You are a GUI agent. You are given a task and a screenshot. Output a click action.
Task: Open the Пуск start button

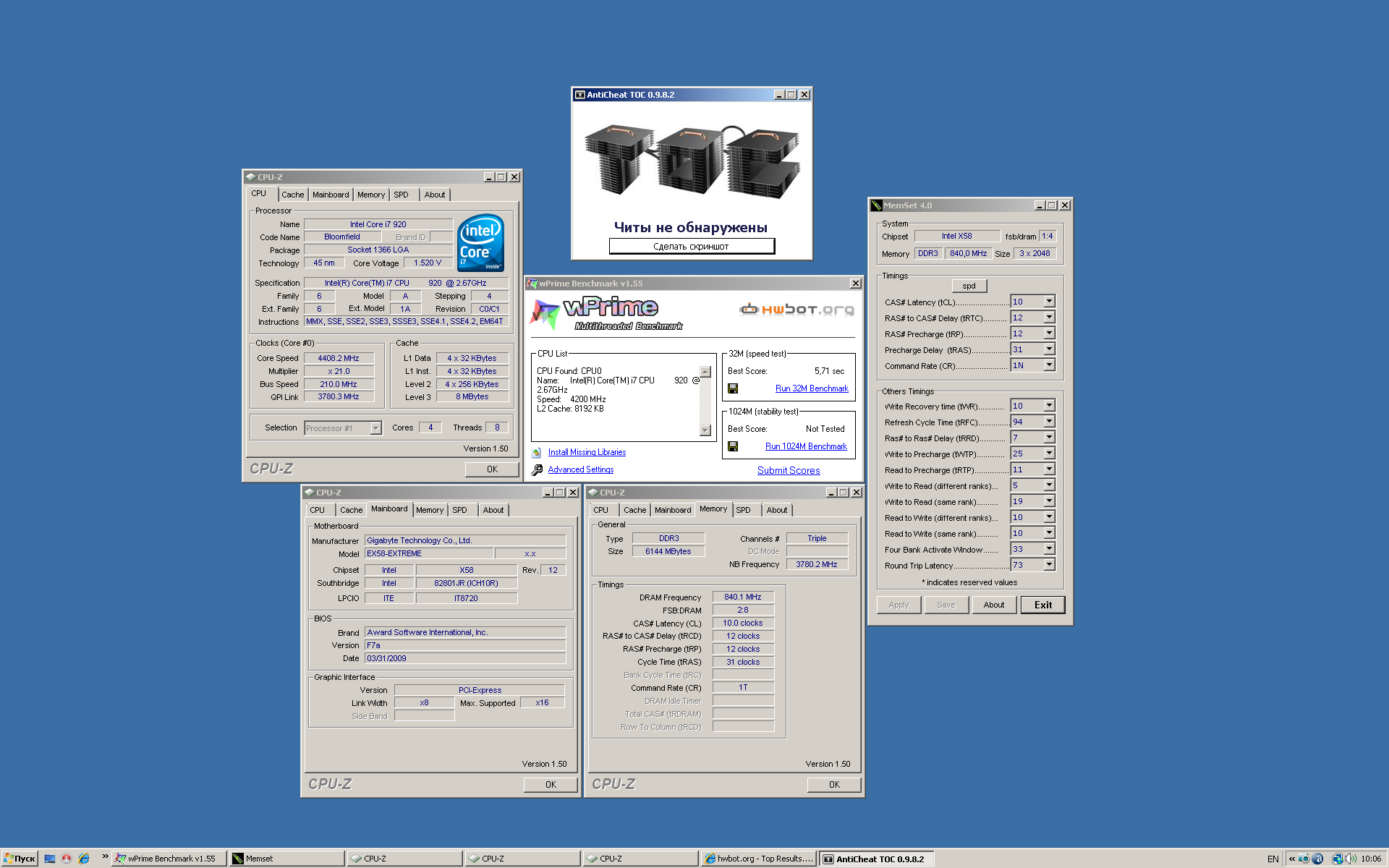(20, 859)
